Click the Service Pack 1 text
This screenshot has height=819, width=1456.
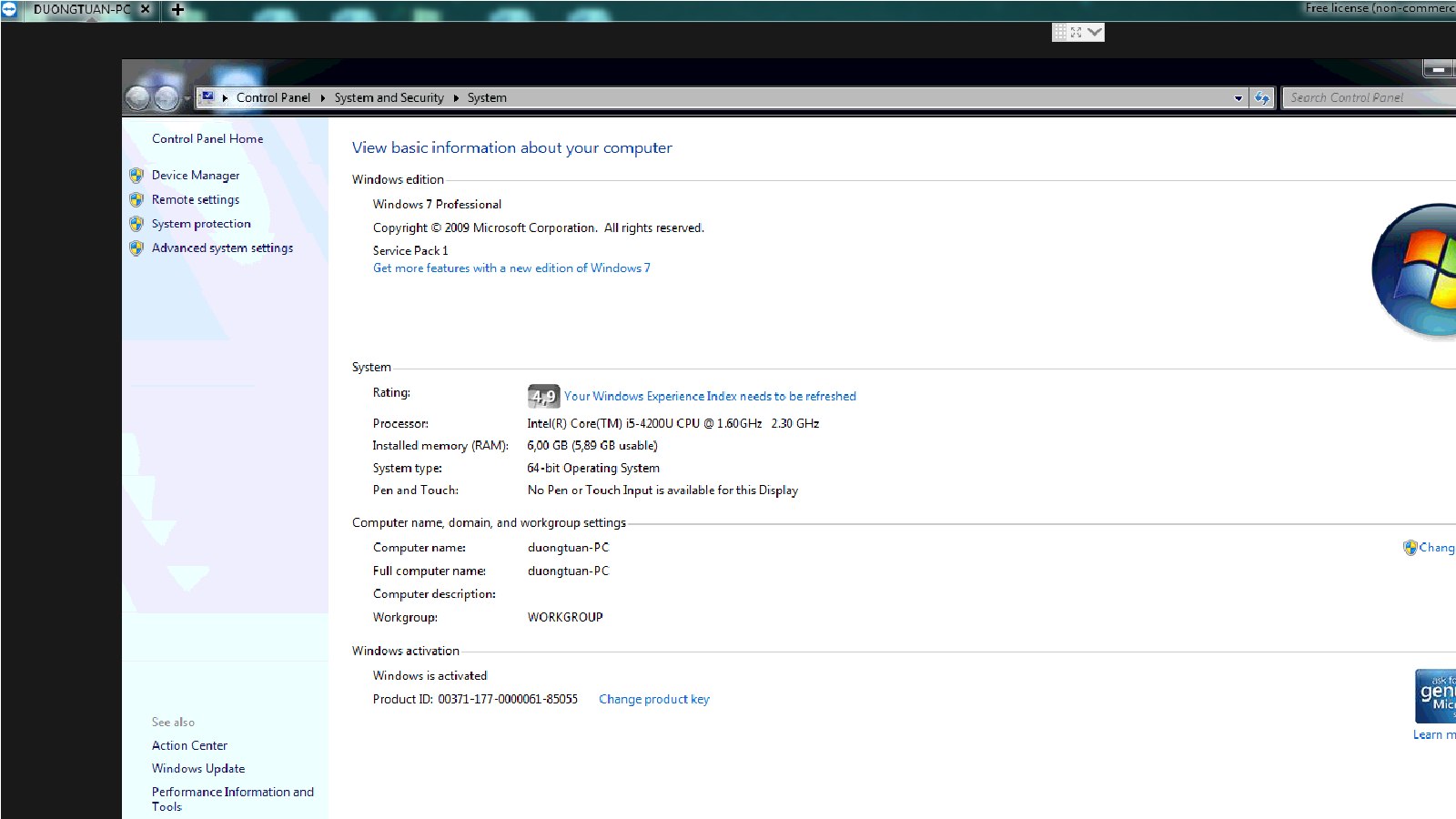pyautogui.click(x=410, y=250)
